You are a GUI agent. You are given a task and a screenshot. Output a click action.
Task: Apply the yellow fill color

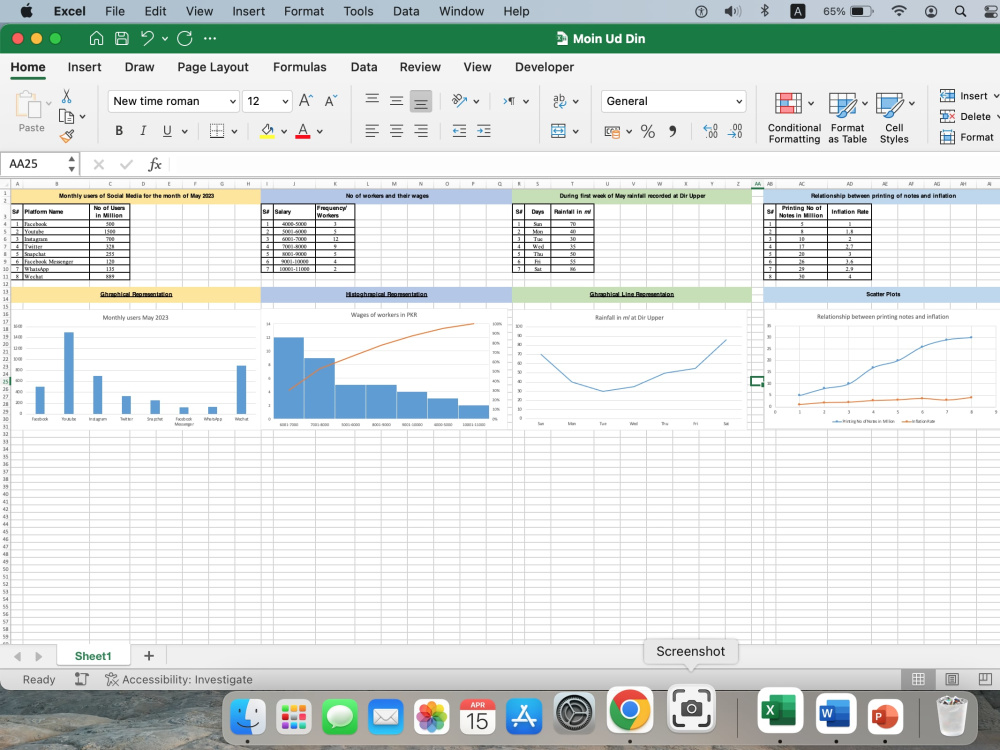coord(267,131)
